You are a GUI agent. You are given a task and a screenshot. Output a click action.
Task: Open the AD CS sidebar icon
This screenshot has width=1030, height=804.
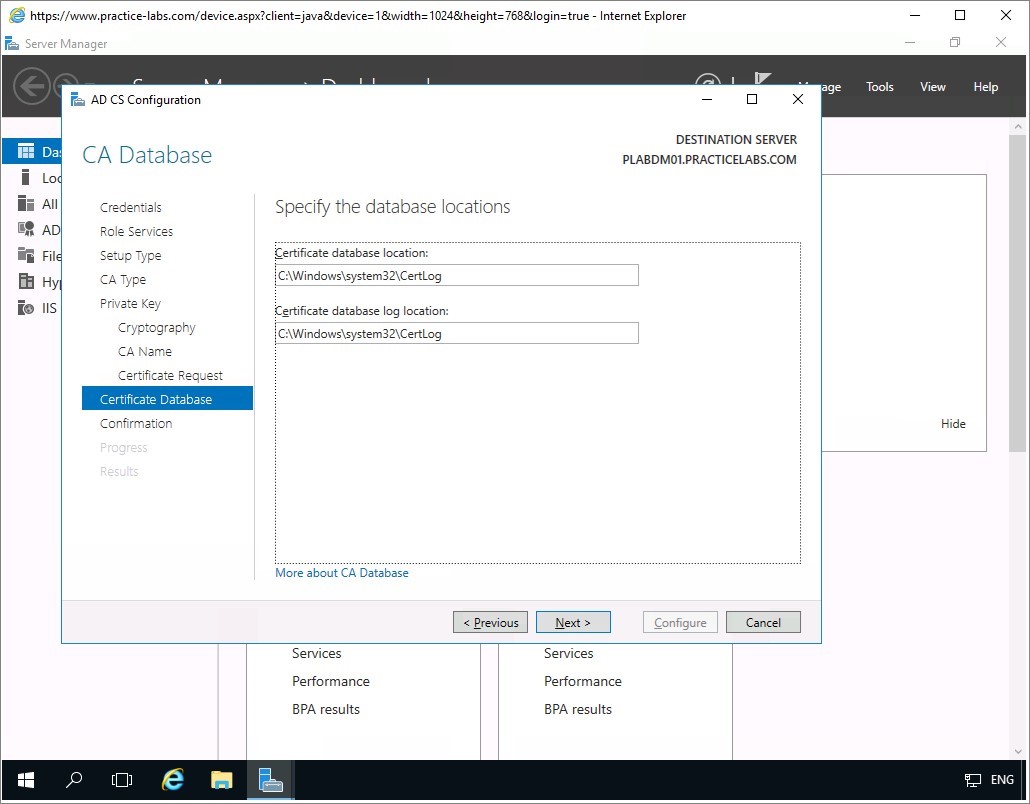26,229
